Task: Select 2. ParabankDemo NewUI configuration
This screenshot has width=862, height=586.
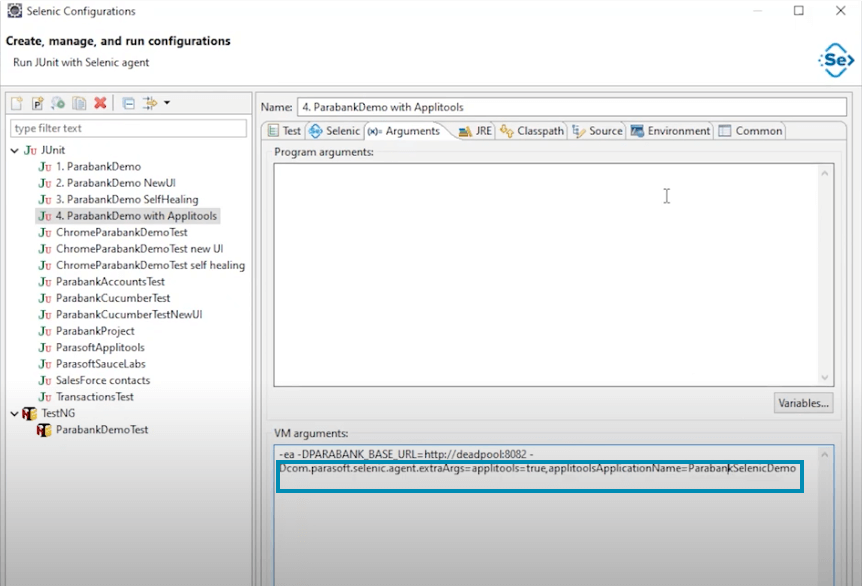Action: pyautogui.click(x=115, y=183)
